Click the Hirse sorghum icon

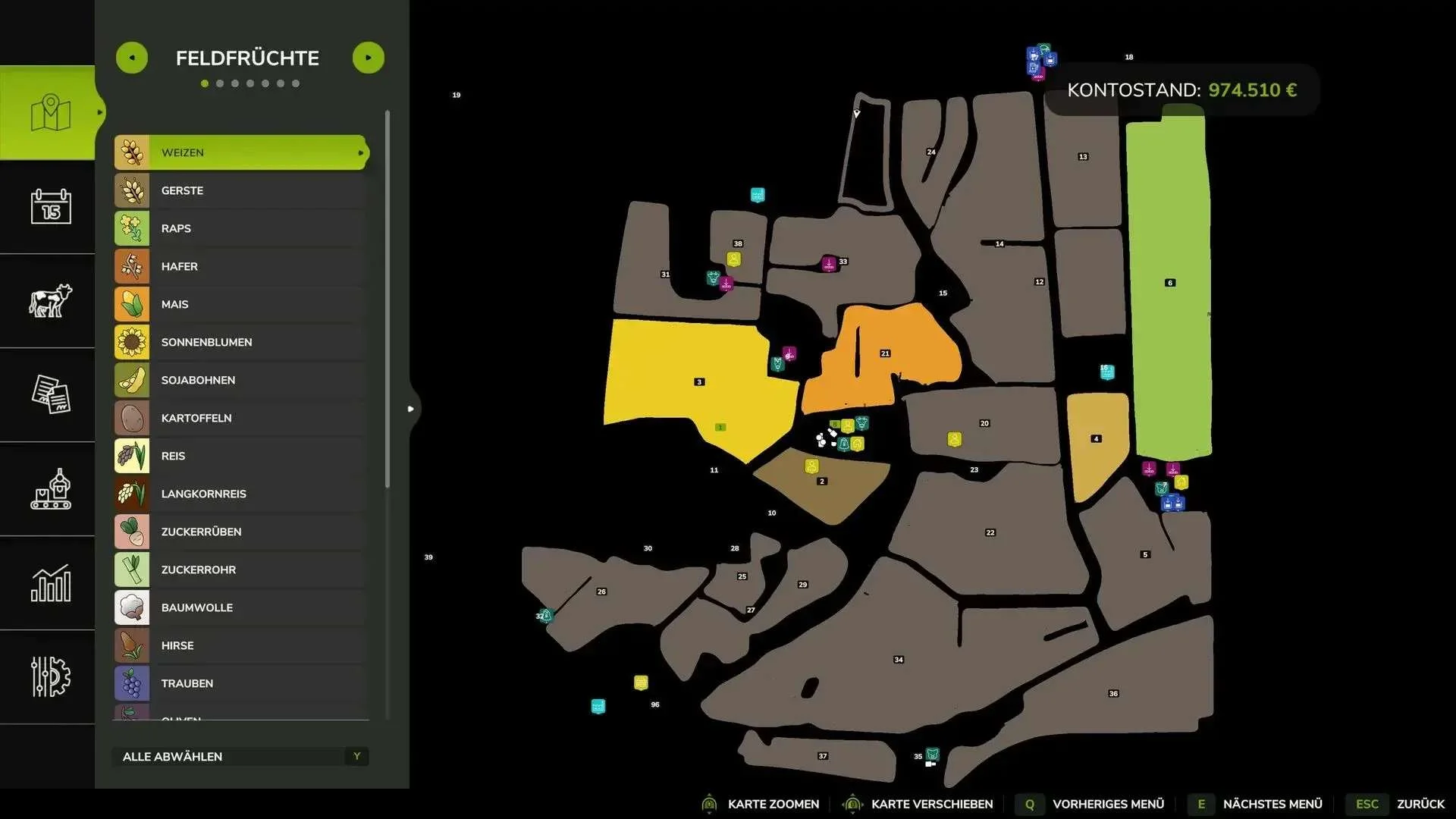(x=132, y=645)
